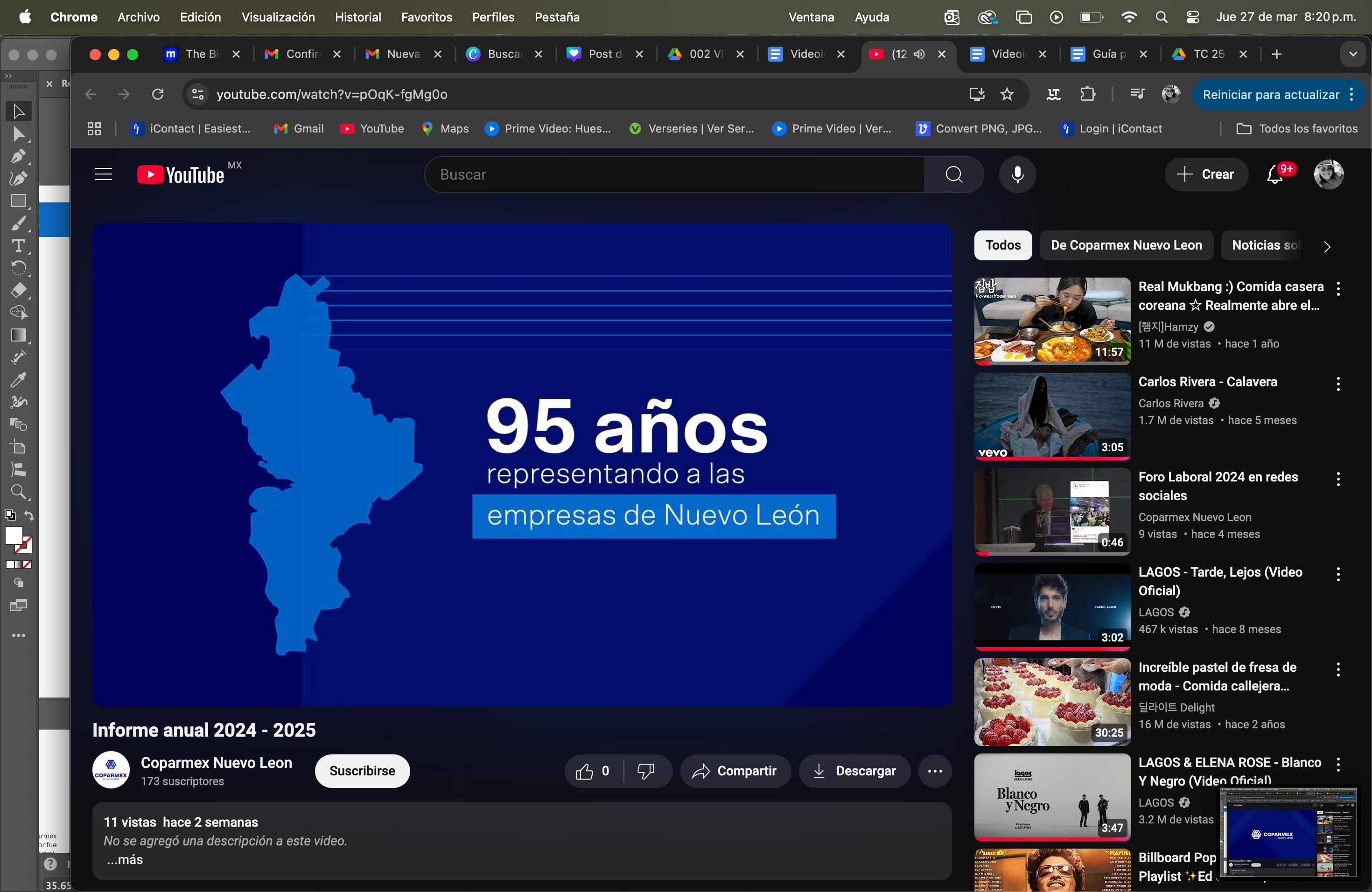Select the Blend tool in Illustrator
The width and height of the screenshot is (1372, 892).
pyautogui.click(x=19, y=425)
